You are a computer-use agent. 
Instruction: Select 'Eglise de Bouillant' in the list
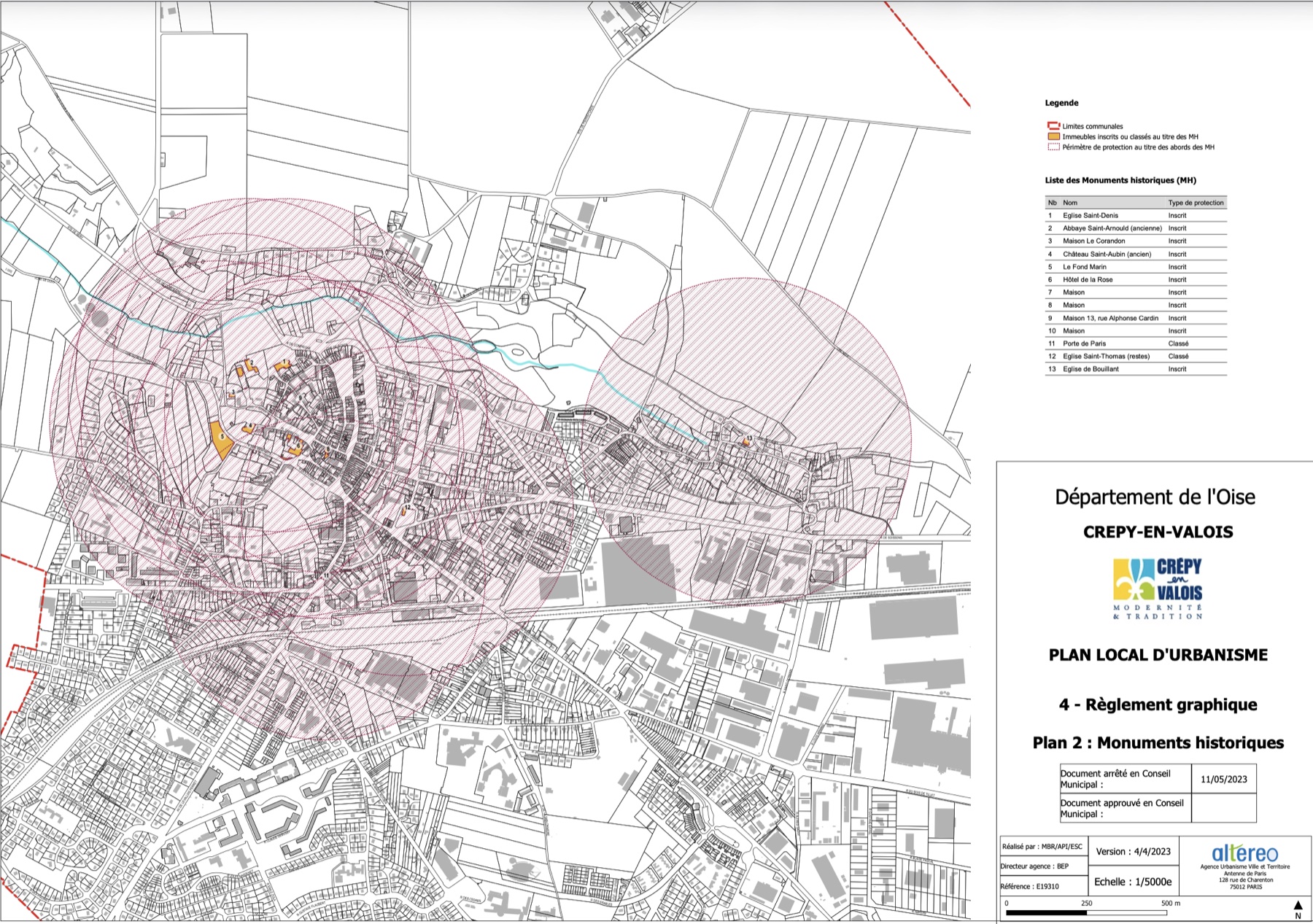pyautogui.click(x=1091, y=369)
